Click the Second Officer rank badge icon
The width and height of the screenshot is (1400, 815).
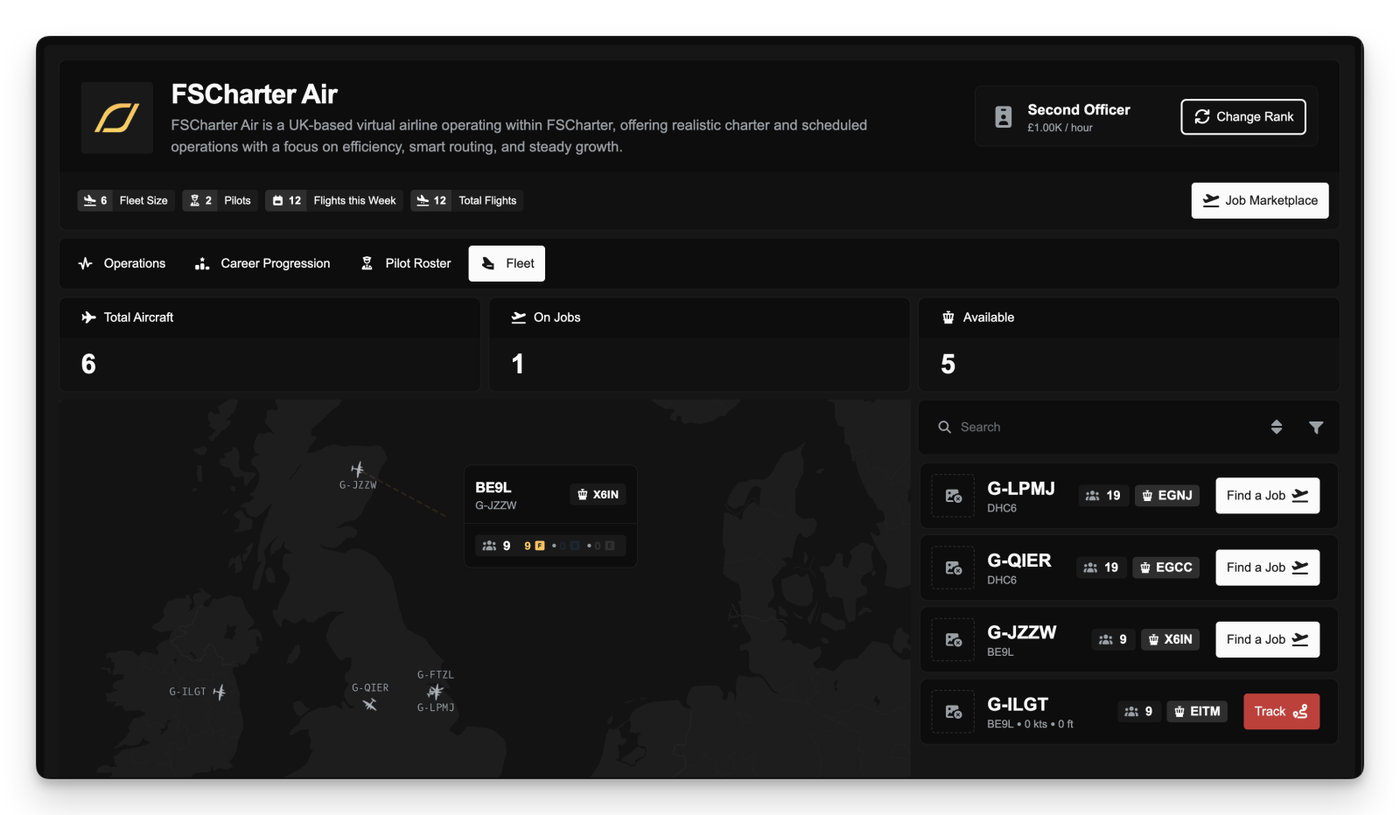point(1003,117)
